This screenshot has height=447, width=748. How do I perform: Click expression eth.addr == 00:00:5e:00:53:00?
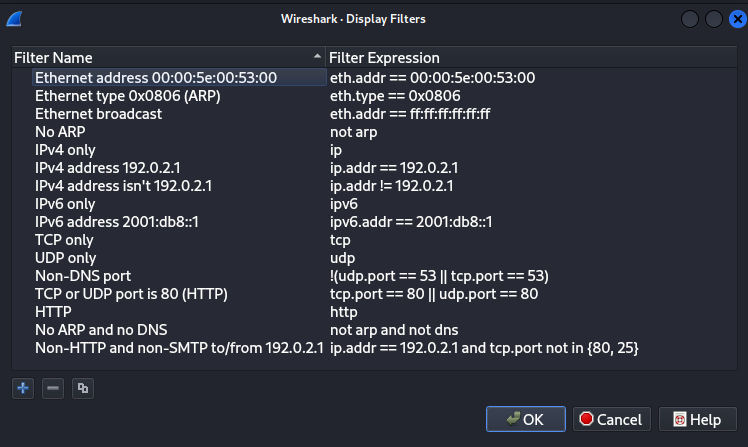coord(433,77)
